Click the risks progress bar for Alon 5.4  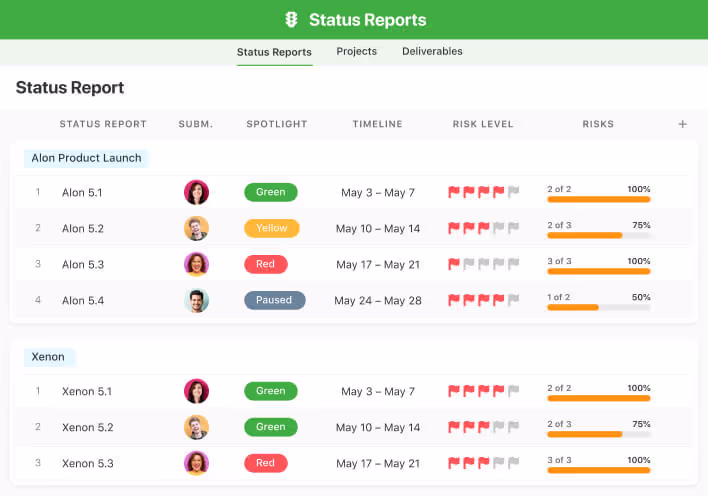(598, 307)
